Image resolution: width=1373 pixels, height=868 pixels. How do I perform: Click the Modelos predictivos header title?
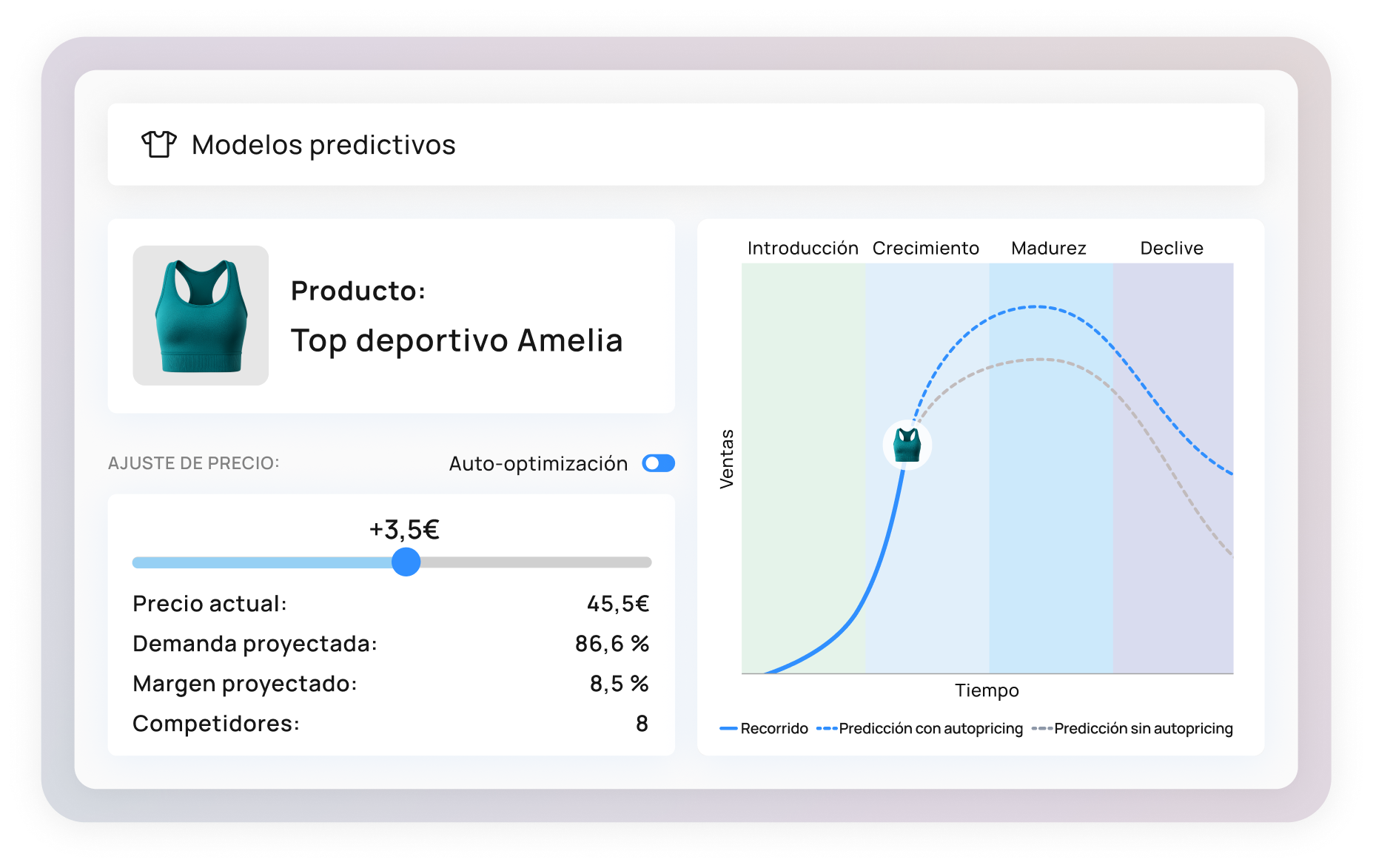click(323, 145)
